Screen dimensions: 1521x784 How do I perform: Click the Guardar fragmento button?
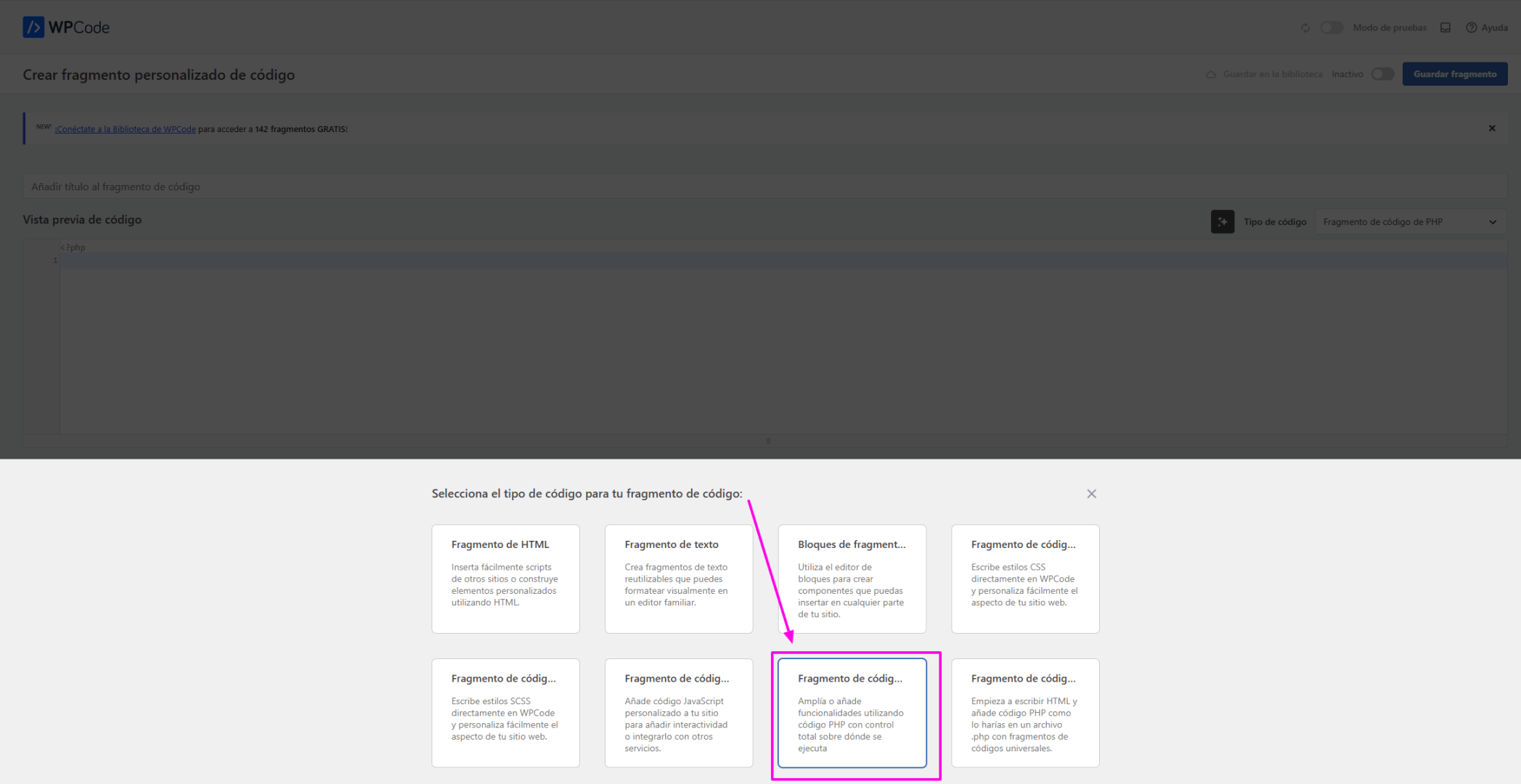tap(1454, 74)
